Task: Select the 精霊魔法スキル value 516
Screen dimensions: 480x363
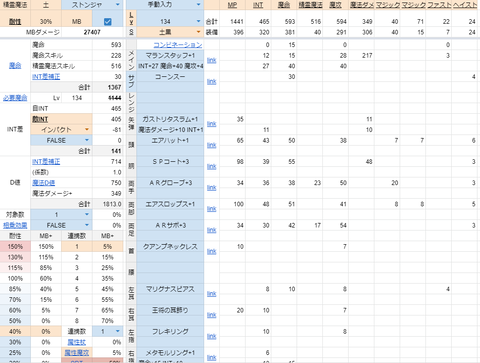Action: click(108, 66)
